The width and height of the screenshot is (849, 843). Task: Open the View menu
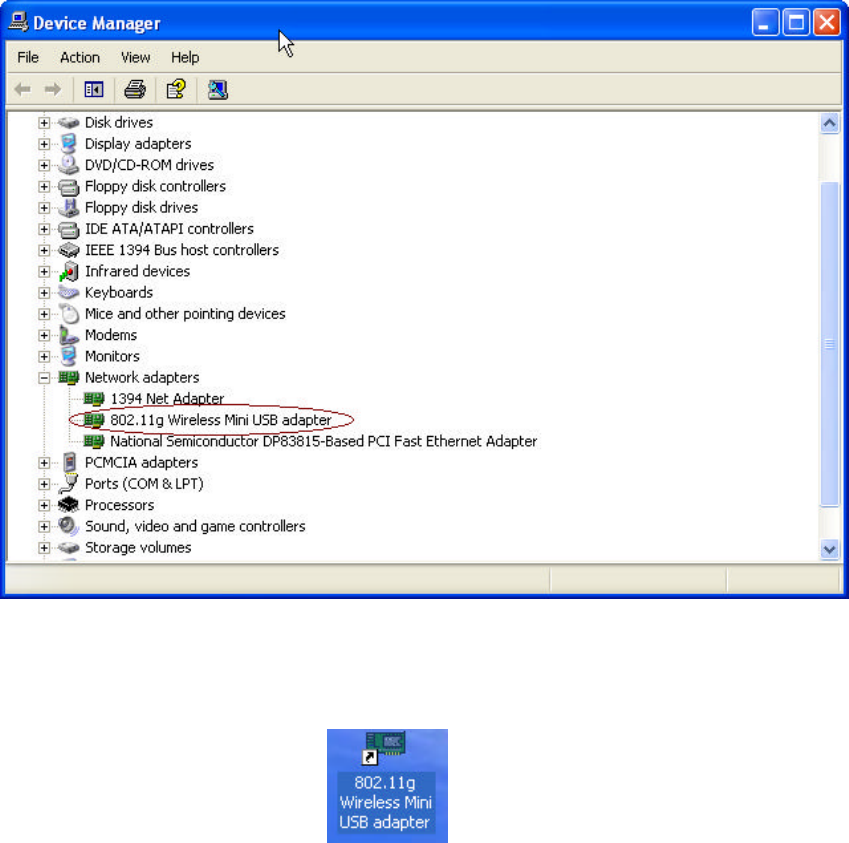[x=135, y=57]
